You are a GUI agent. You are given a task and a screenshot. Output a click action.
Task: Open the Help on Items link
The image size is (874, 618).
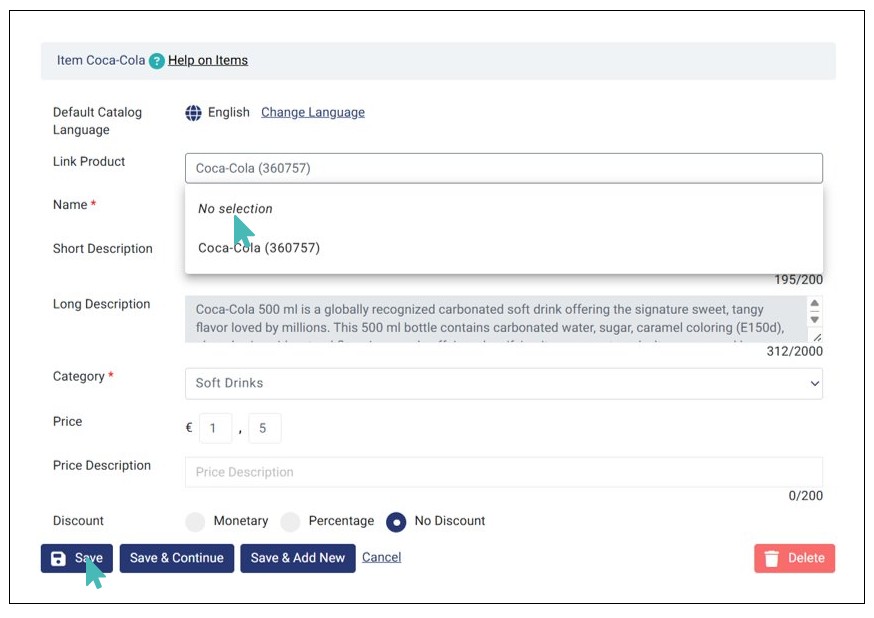pos(208,60)
